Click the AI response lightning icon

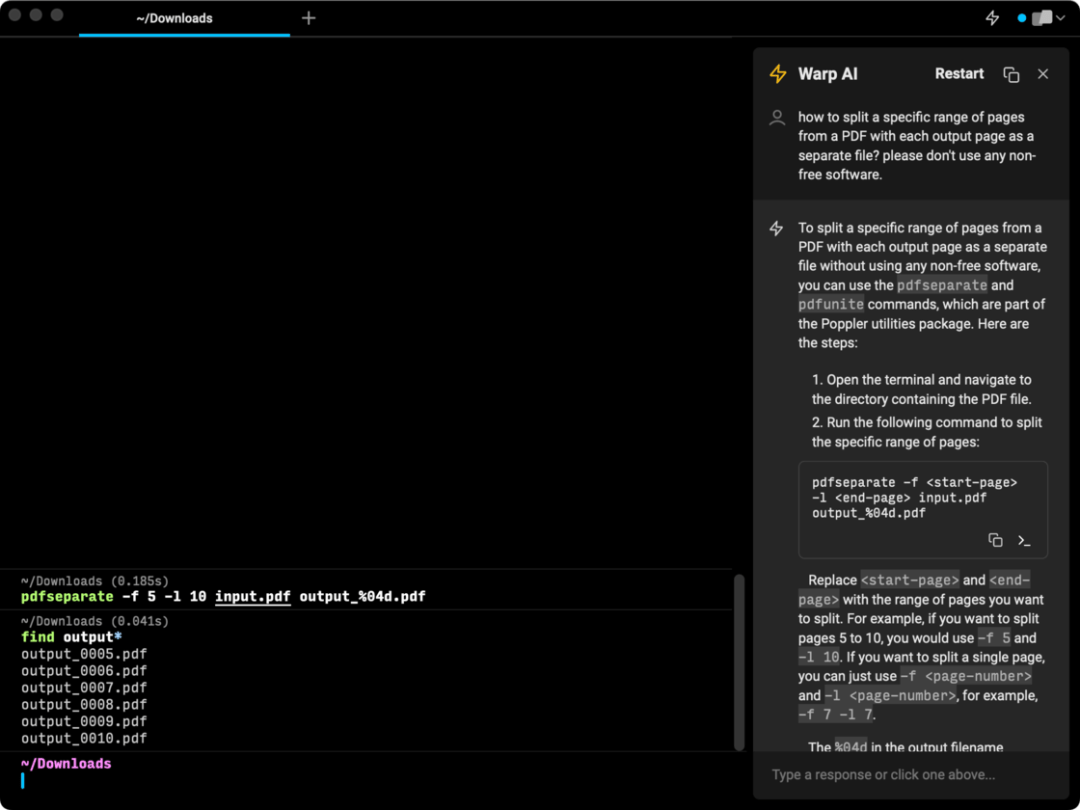[x=776, y=228]
